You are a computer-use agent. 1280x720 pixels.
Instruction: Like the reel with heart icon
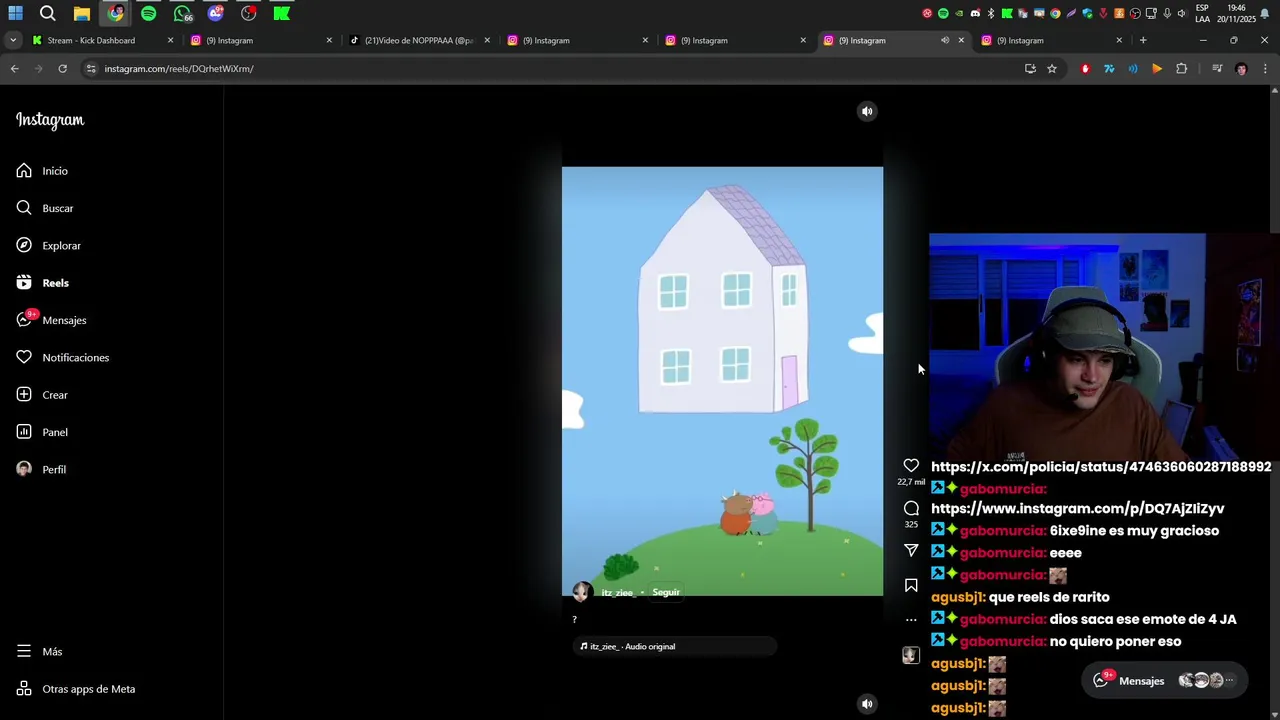[911, 466]
